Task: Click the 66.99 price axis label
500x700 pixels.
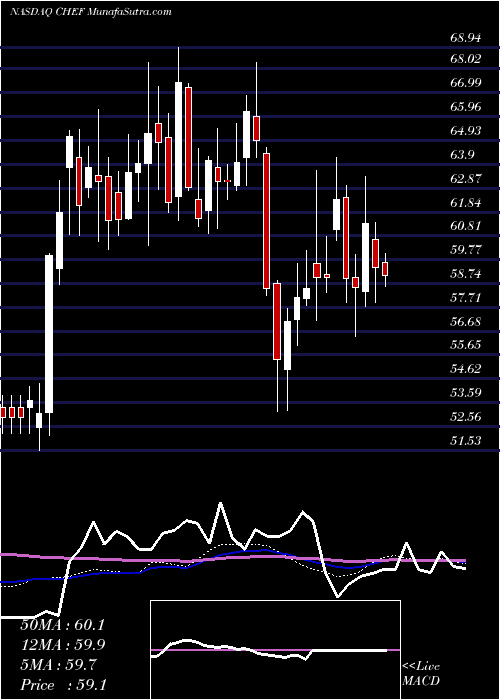Action: 466,83
